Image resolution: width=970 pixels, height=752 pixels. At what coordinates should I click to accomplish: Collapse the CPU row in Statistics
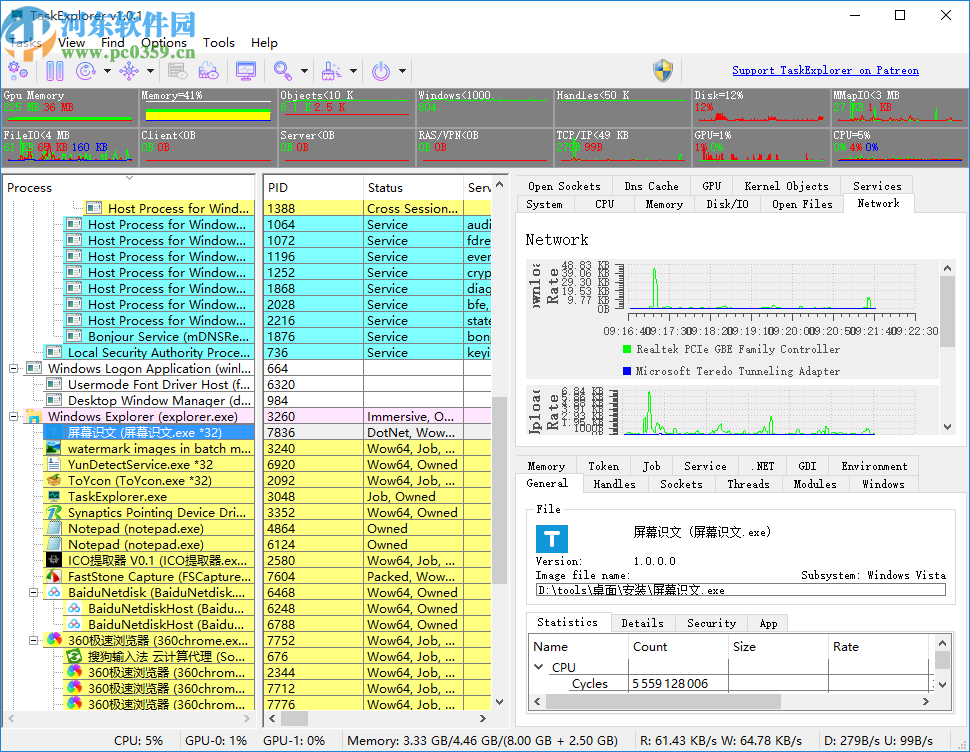point(540,667)
